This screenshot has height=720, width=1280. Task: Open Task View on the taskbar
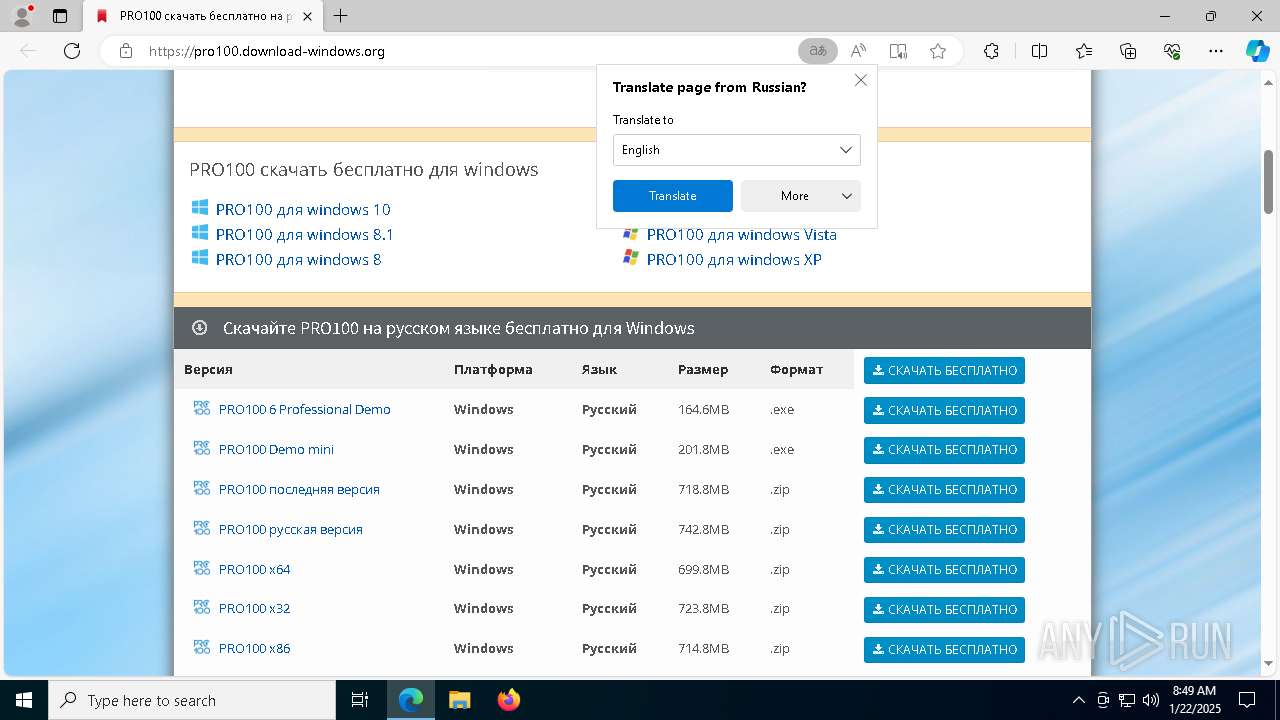[360, 700]
